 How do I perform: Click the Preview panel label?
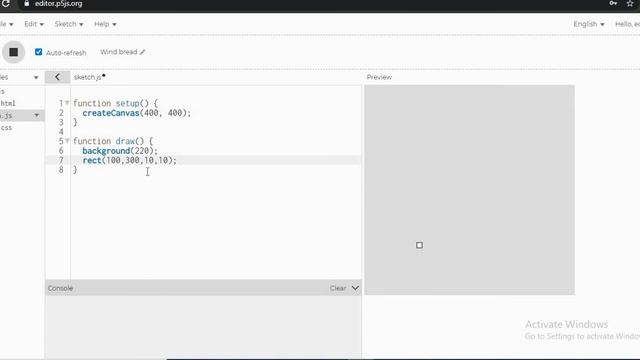click(x=379, y=77)
